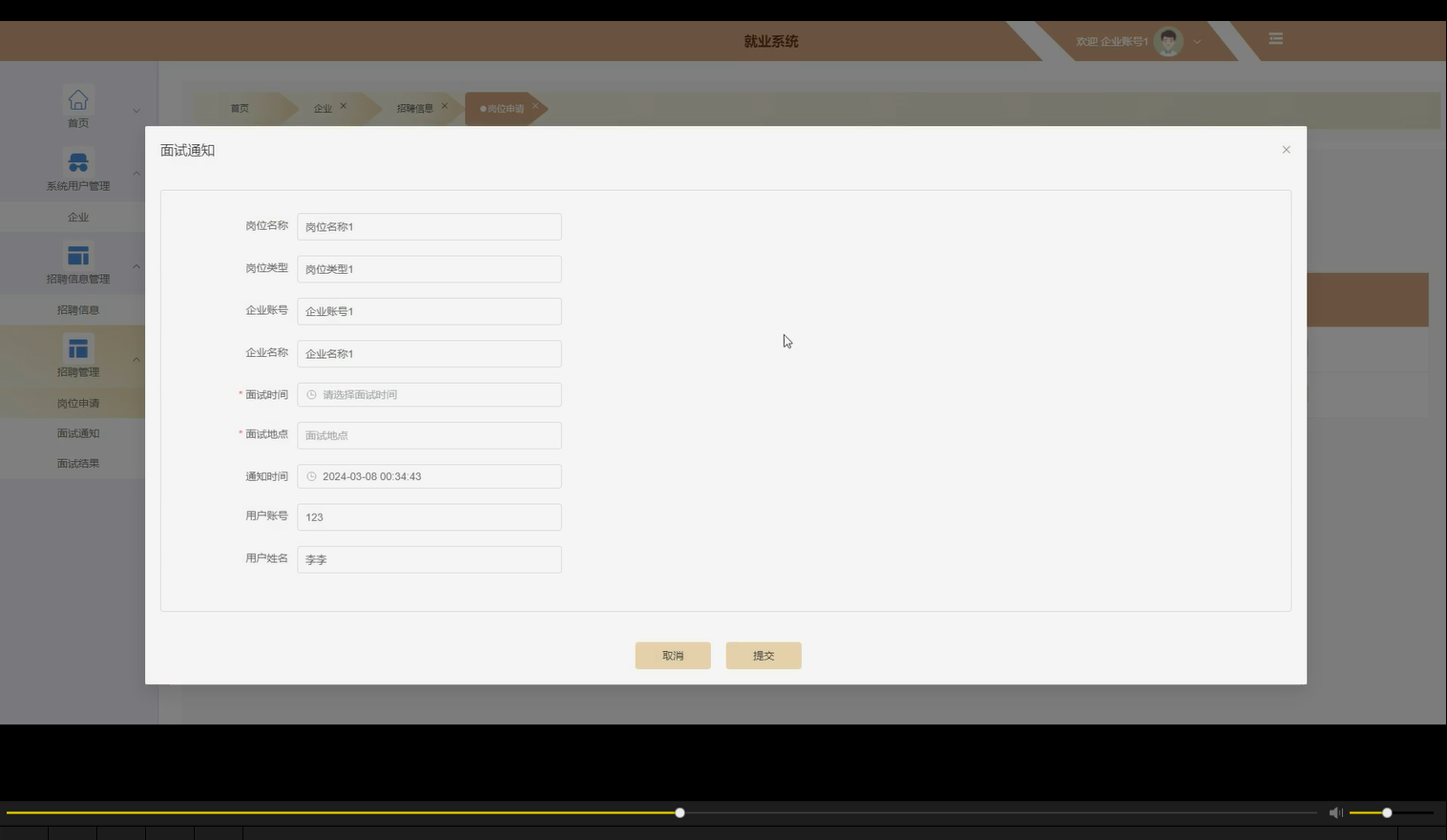Viewport: 1447px width, 840px height.
Task: Adjust the volume slider handle
Action: (x=1387, y=813)
